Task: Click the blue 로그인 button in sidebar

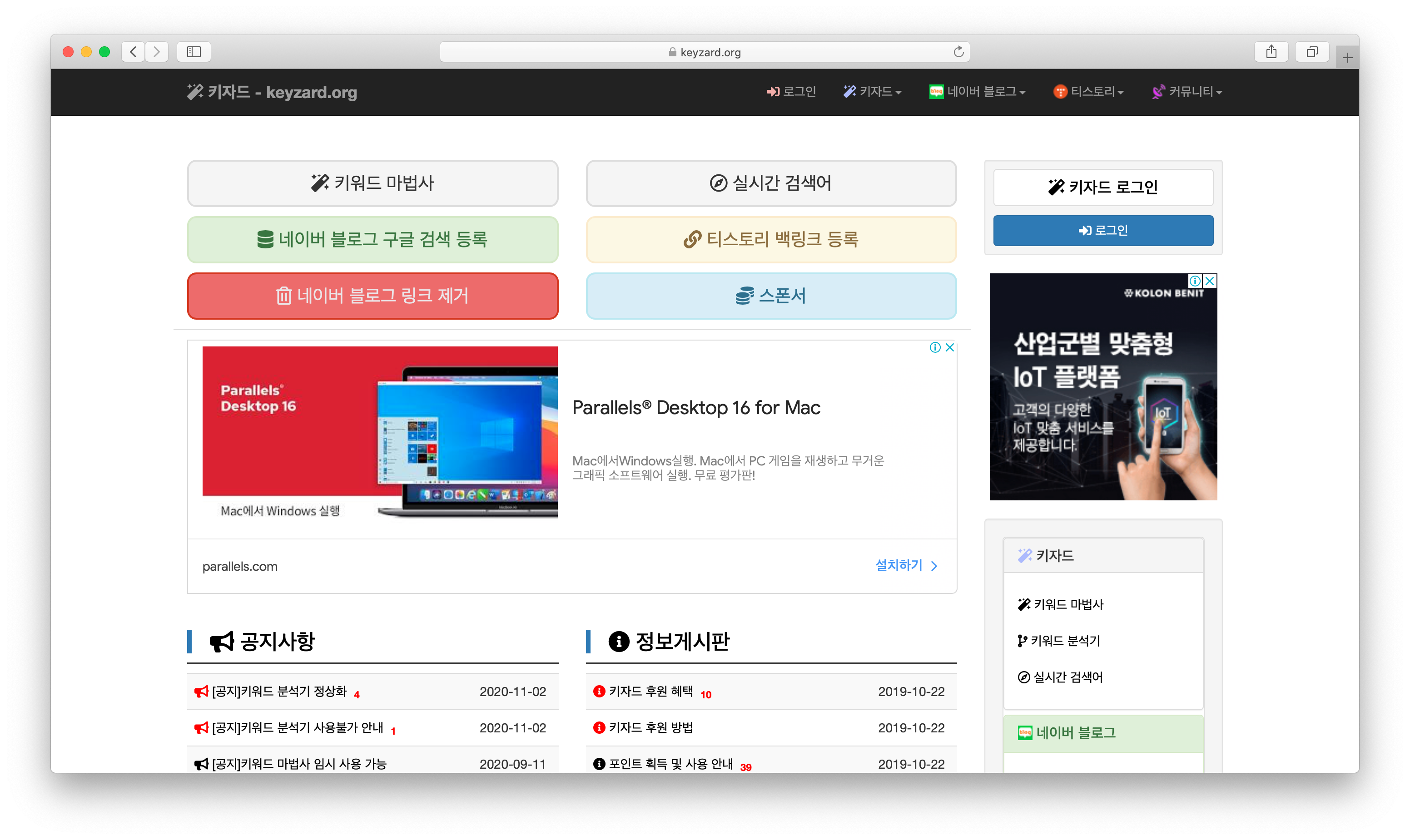Action: 1103,230
